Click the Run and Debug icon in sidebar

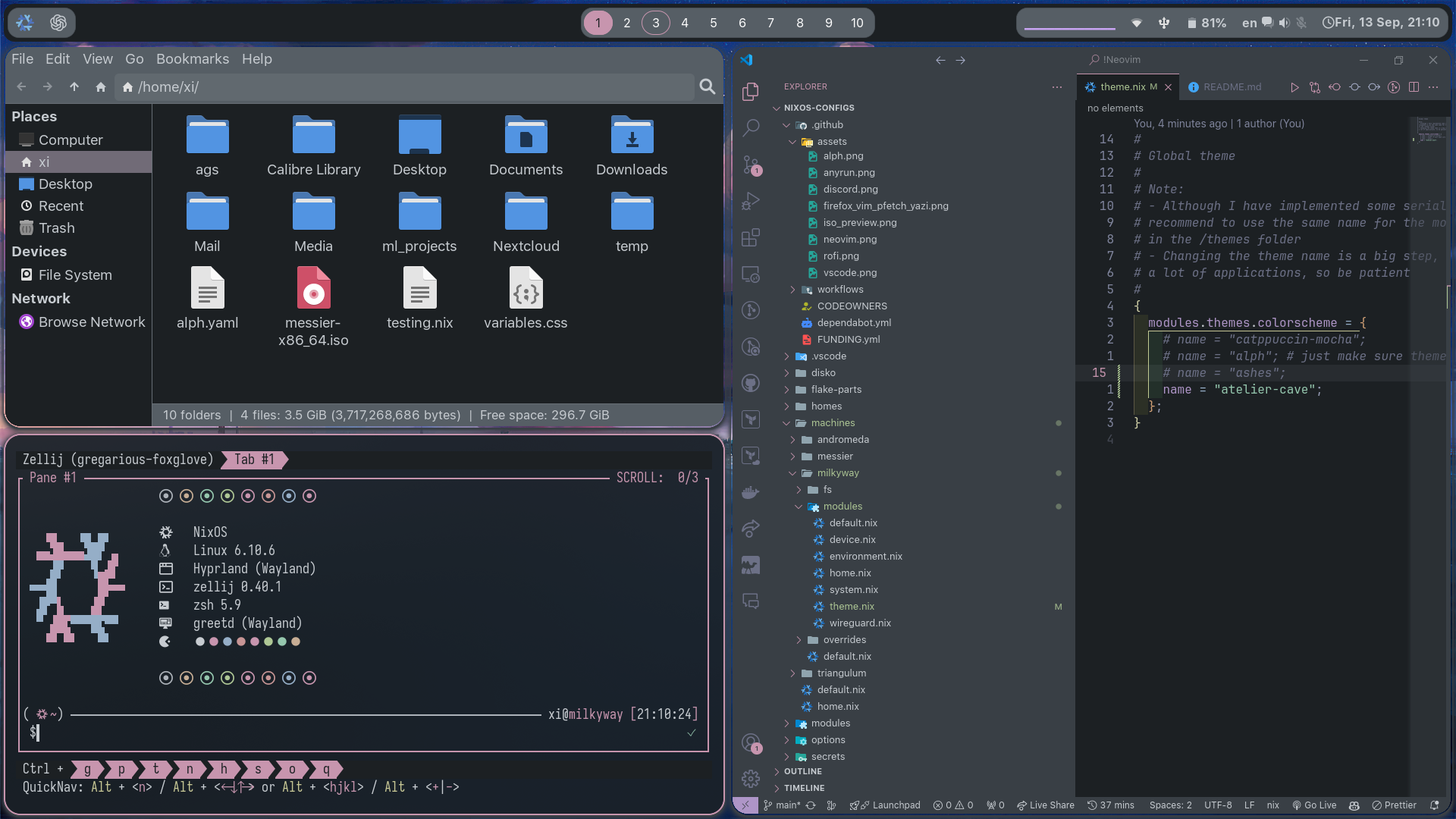pos(751,202)
